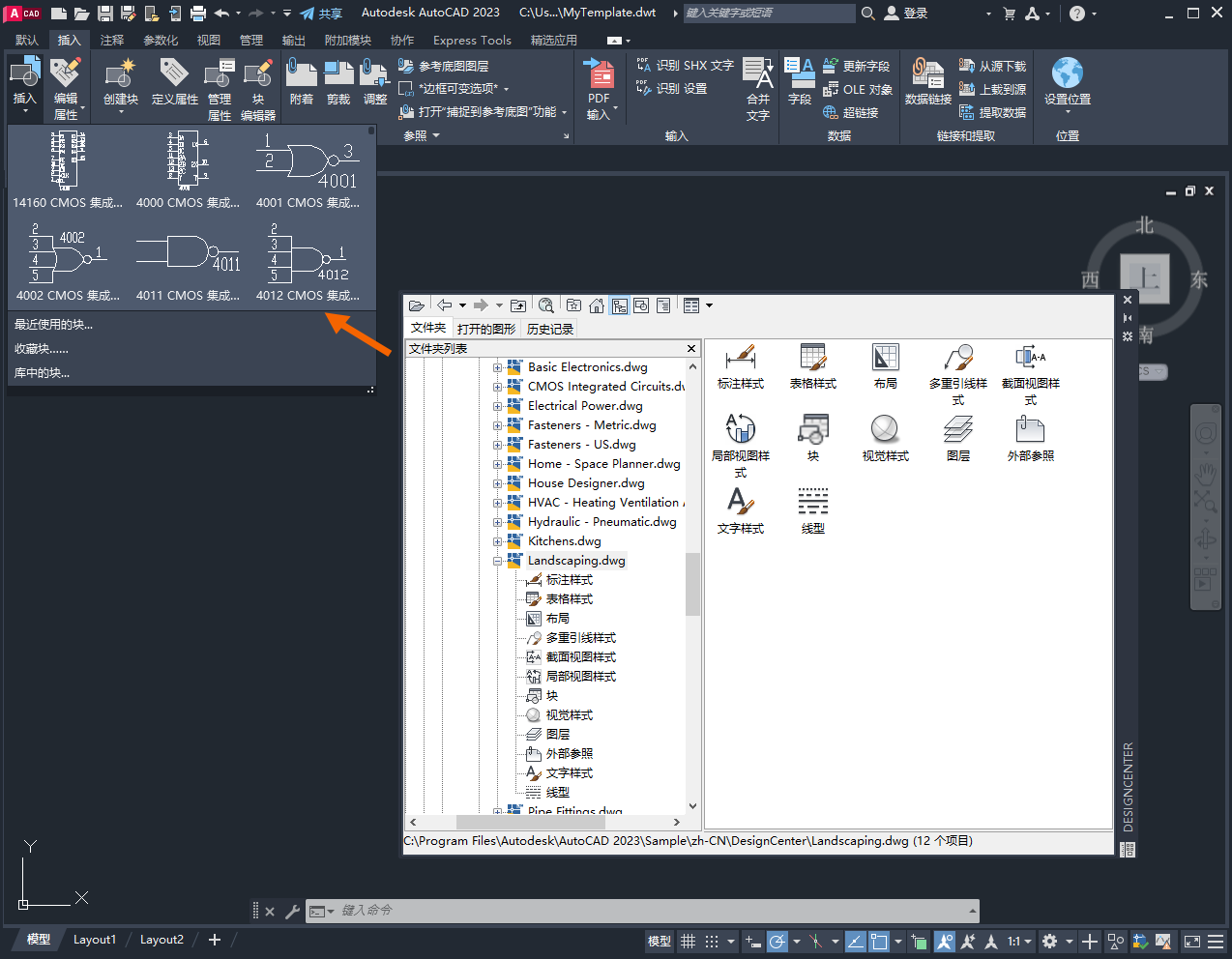Click DesignCenter up-one-level folder icon
Viewport: 1232px width, 959px height.
pos(518,305)
